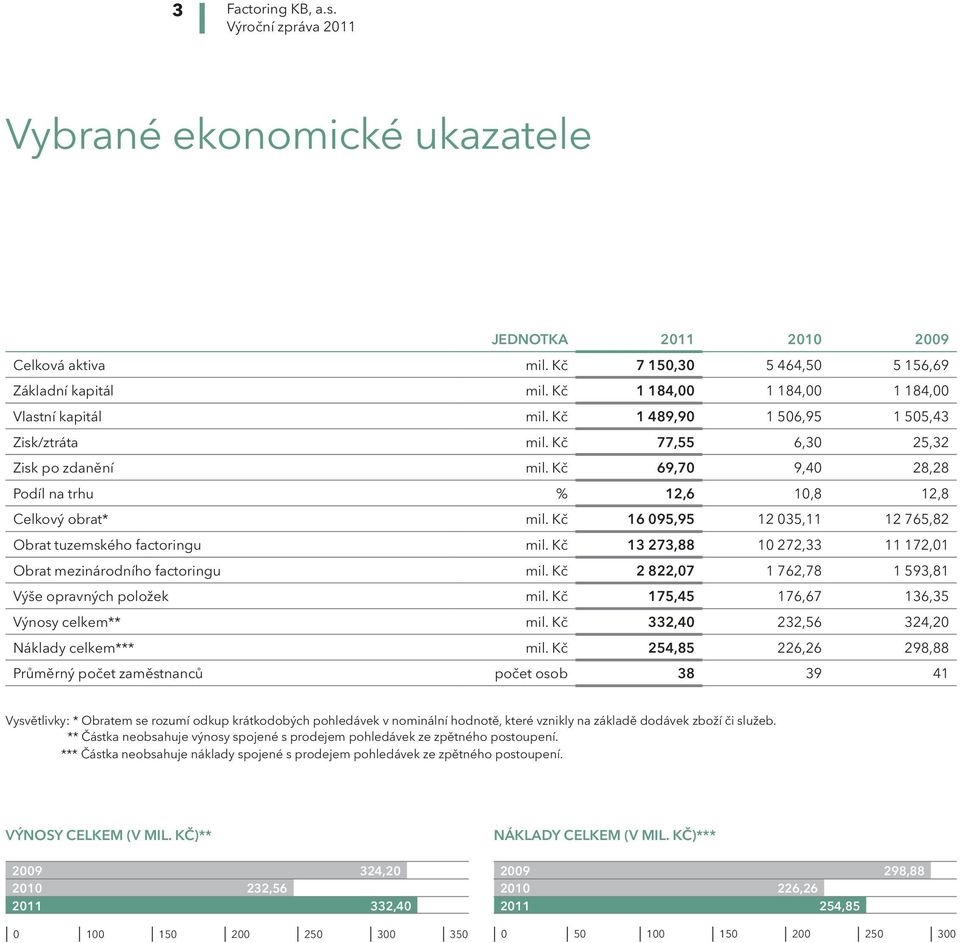Screen dimensions: 960x943
Task: Click the axis label 350 in Výnosy chart
Action: (x=459, y=934)
